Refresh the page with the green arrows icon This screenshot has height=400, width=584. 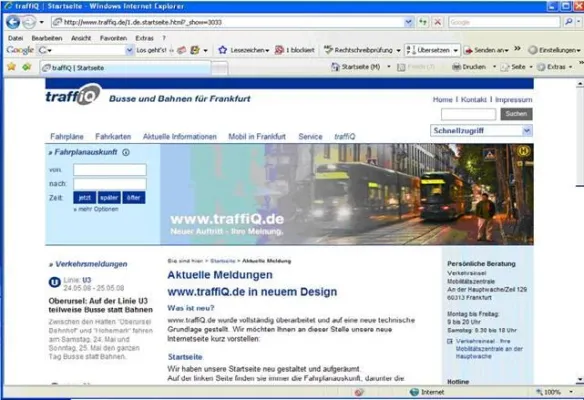(x=423, y=22)
